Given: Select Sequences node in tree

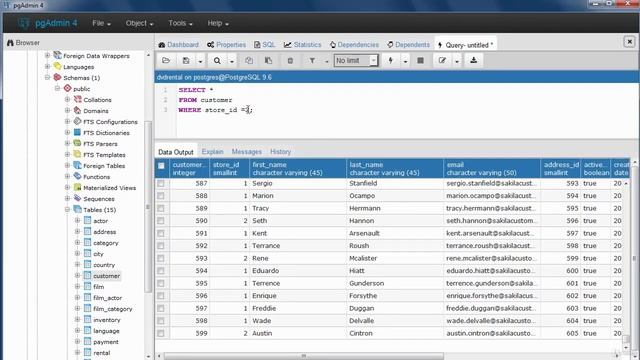Looking at the screenshot, I should (x=98, y=199).
